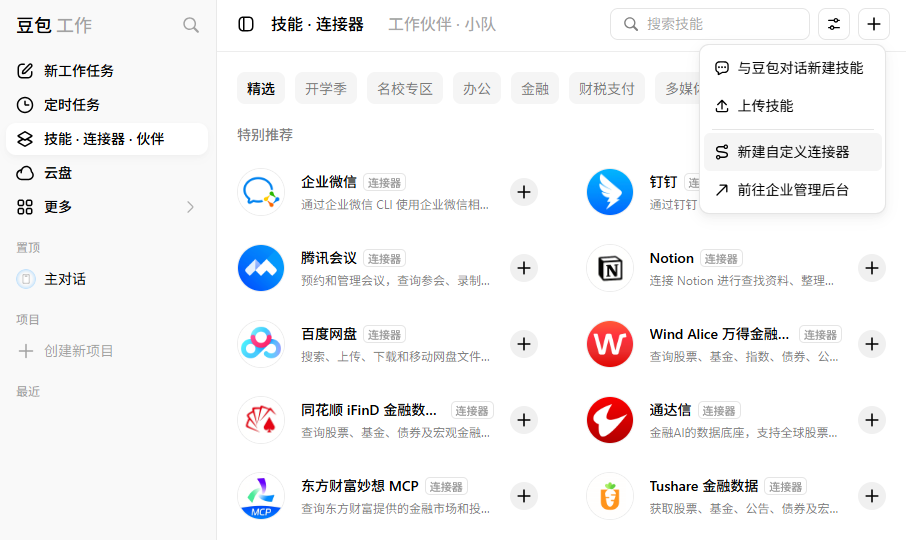Image resolution: width=906 pixels, height=540 pixels.
Task: Add the Tushare 金融数据 connector plus
Action: 872,496
